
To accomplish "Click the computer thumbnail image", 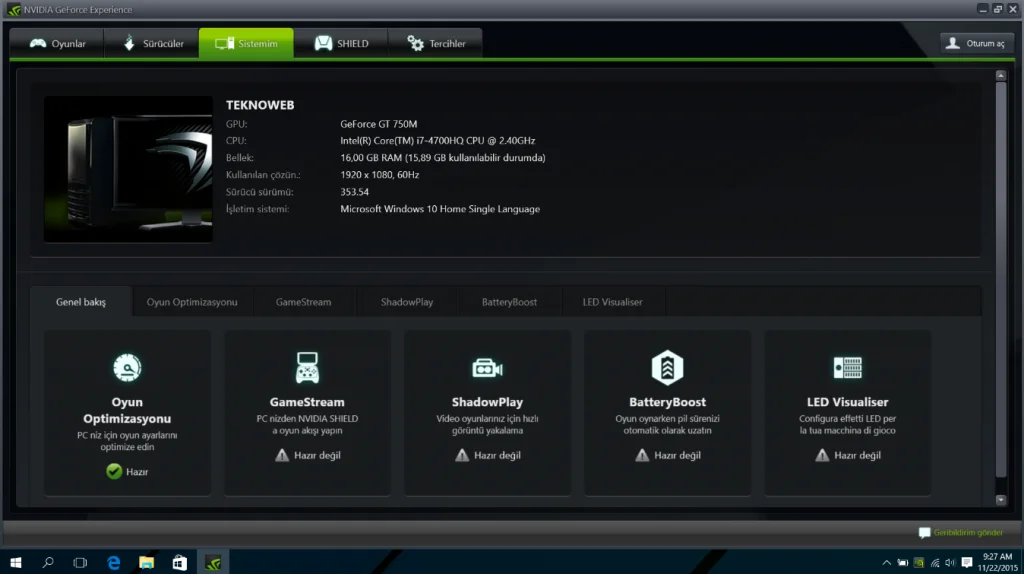I will [x=128, y=169].
